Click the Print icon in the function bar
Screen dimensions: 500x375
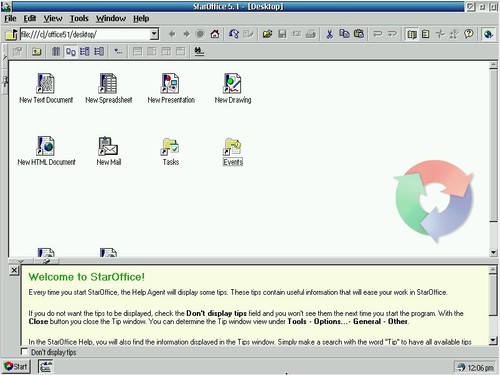(x=311, y=34)
